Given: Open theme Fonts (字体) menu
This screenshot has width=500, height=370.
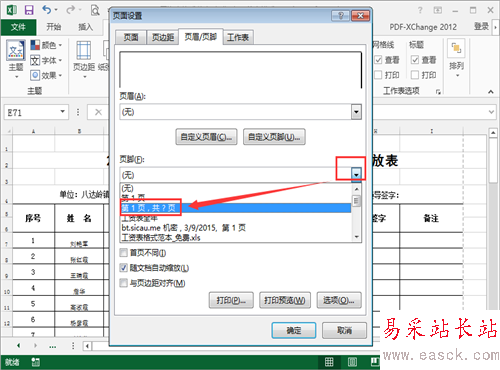Looking at the screenshot, I should tap(46, 60).
